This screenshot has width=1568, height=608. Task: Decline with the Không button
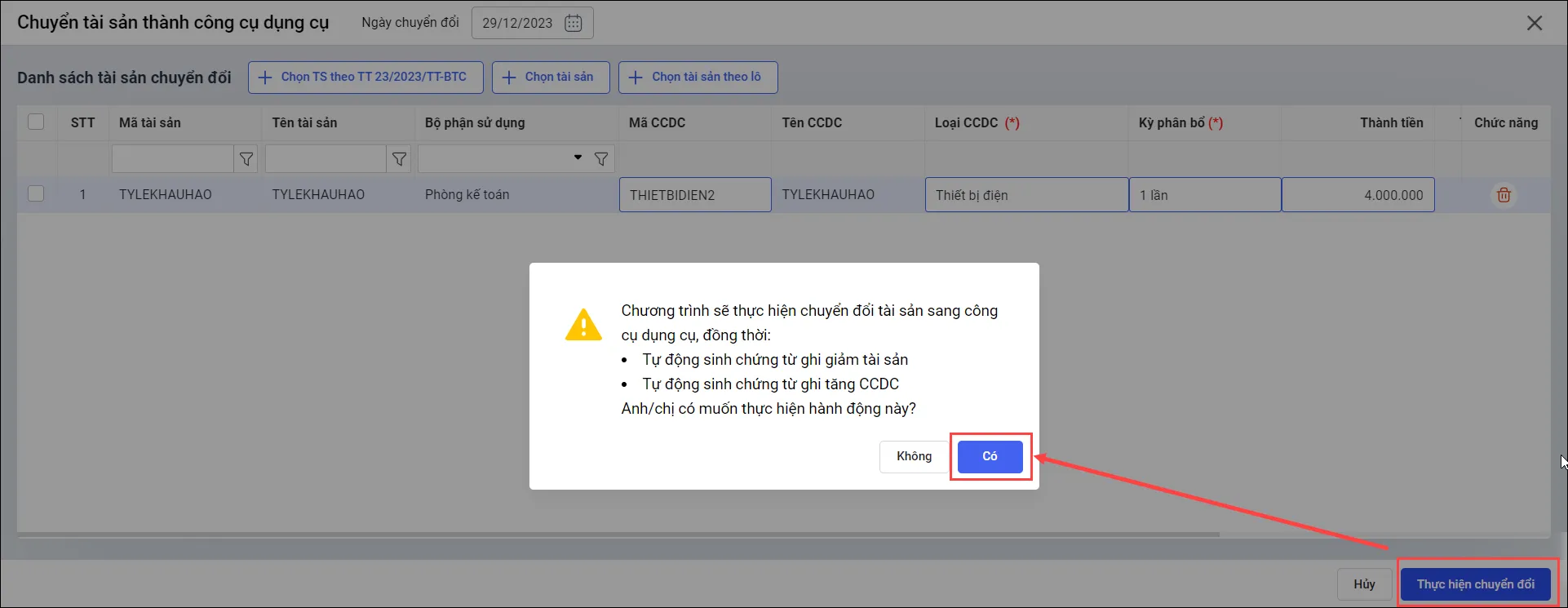[x=914, y=456]
